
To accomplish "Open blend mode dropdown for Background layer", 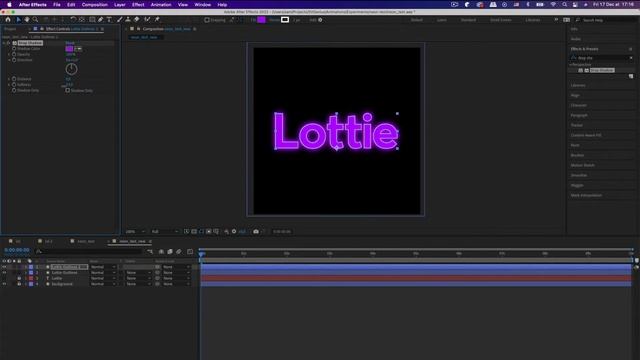I will pos(103,284).
